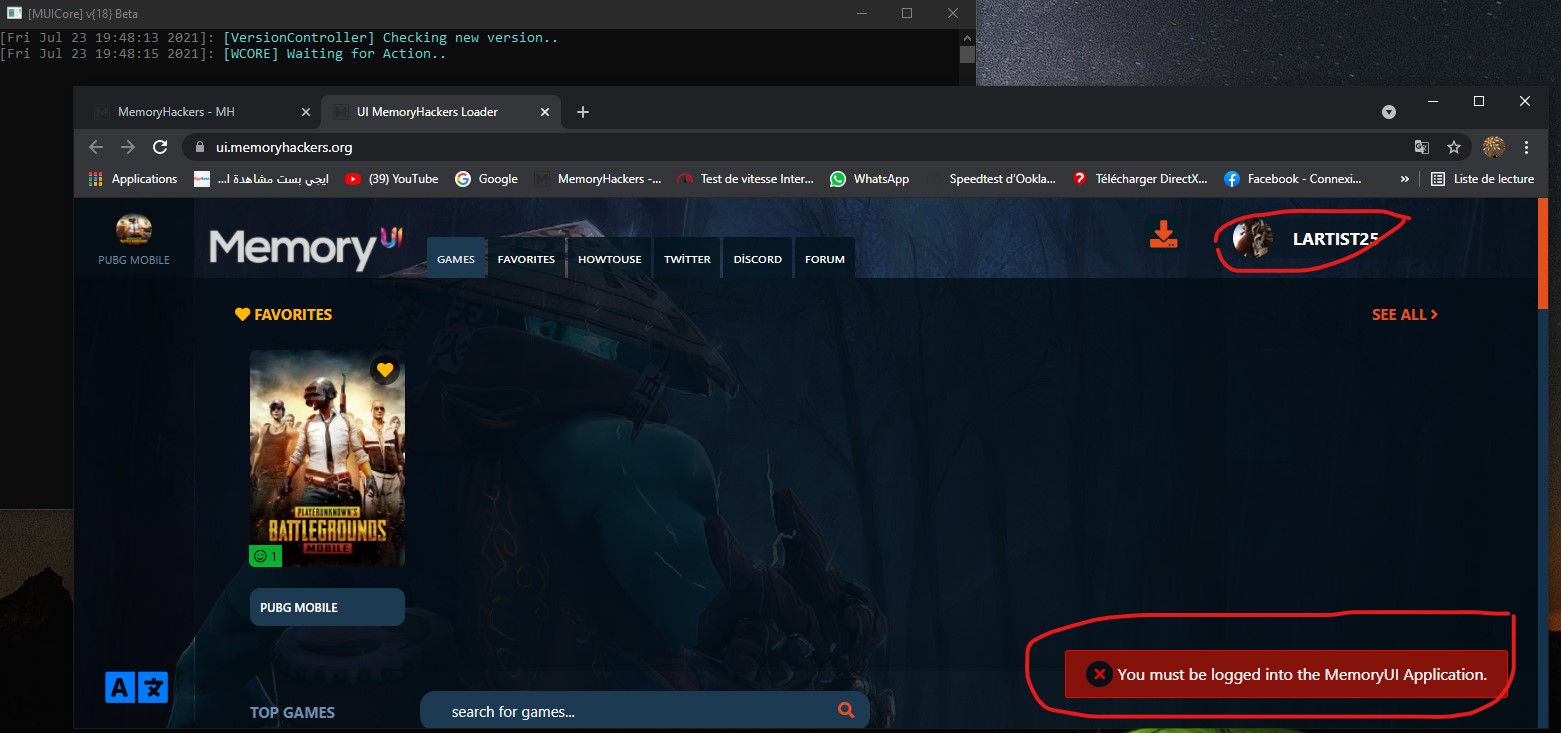Screen dimensions: 1561x733
Task: Open the TWITTER menu item
Action: pos(687,259)
